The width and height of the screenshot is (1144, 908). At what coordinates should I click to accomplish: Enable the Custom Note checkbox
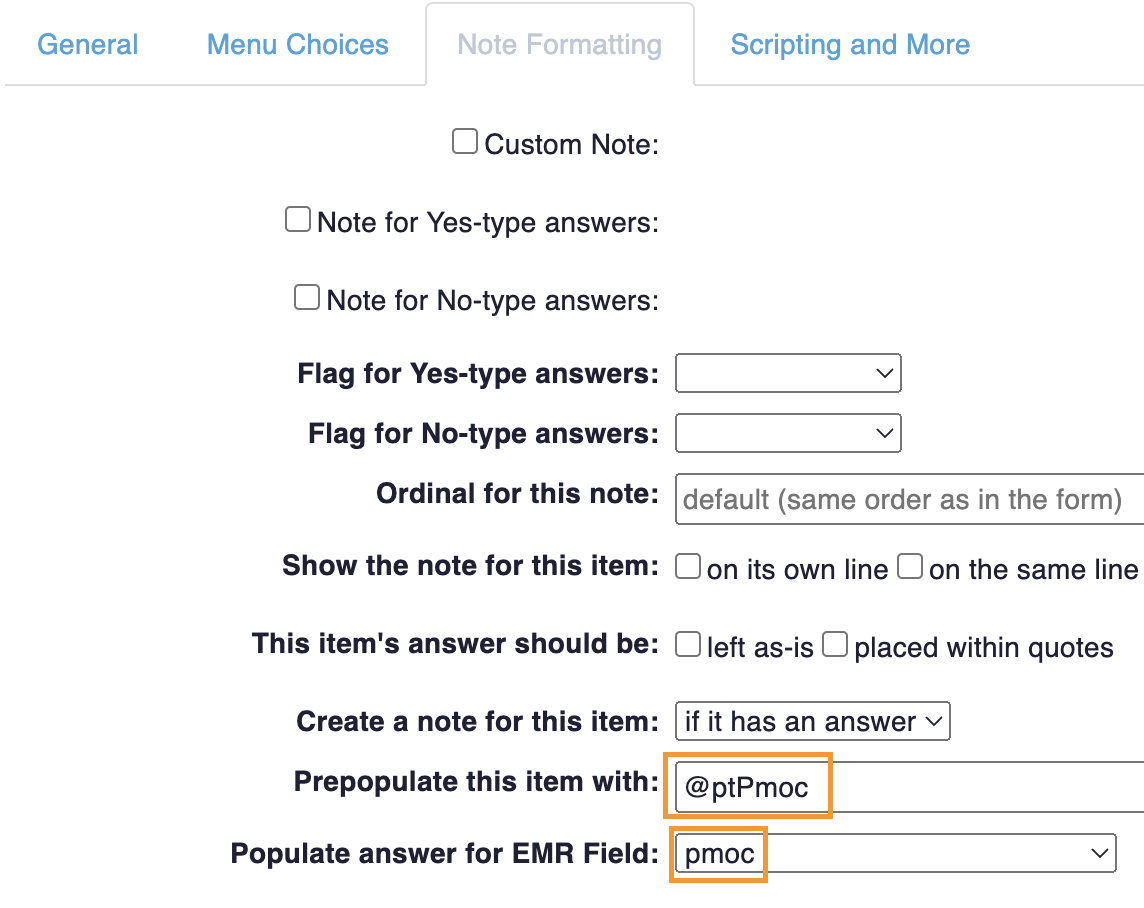click(464, 142)
